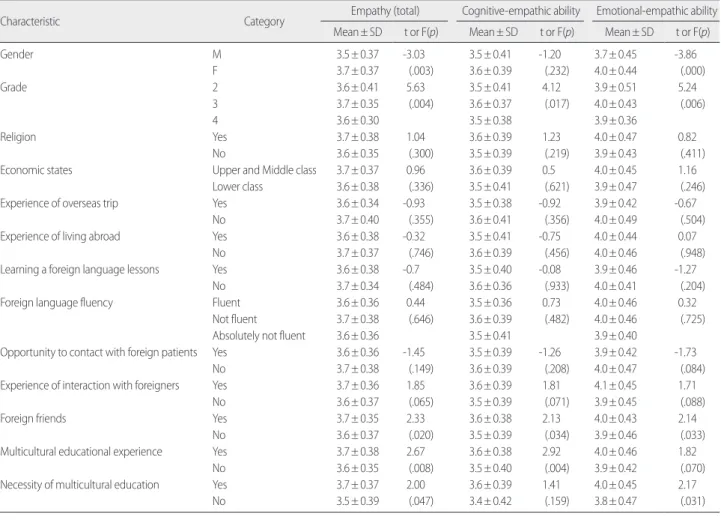Click the p value '(.725)'
721x520 pixels.
[x=692, y=319]
